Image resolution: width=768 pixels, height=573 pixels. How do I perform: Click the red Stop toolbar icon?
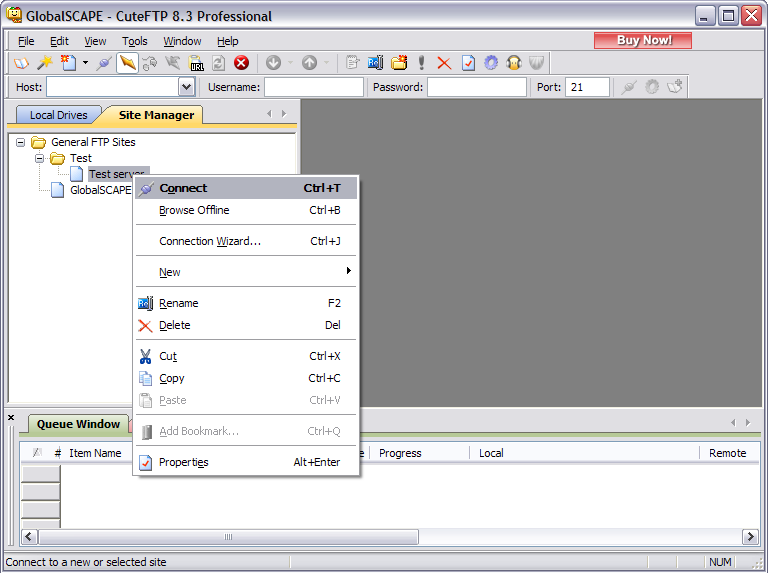click(x=241, y=63)
